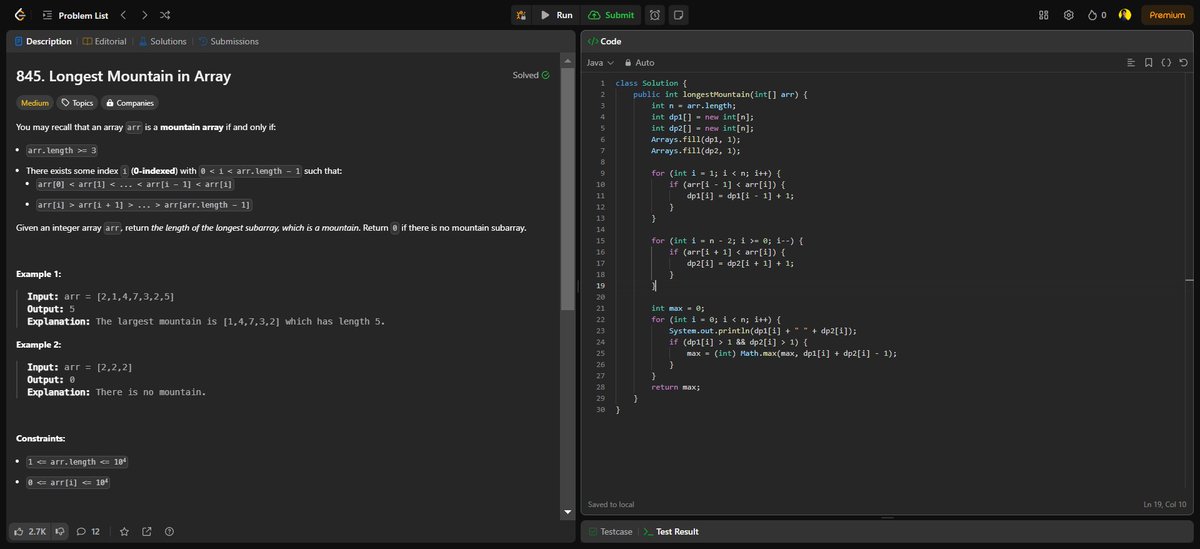Expand the Topics tag
Viewport: 1200px width, 549px height.
click(x=78, y=103)
